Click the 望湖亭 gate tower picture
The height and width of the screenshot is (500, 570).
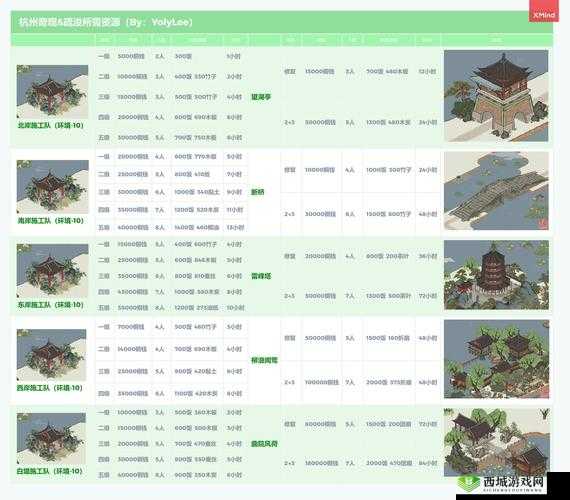[496, 96]
